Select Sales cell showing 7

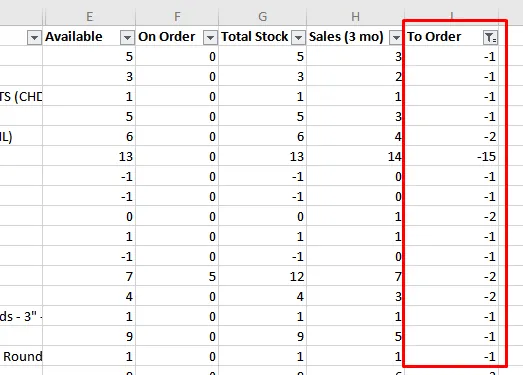[355, 276]
